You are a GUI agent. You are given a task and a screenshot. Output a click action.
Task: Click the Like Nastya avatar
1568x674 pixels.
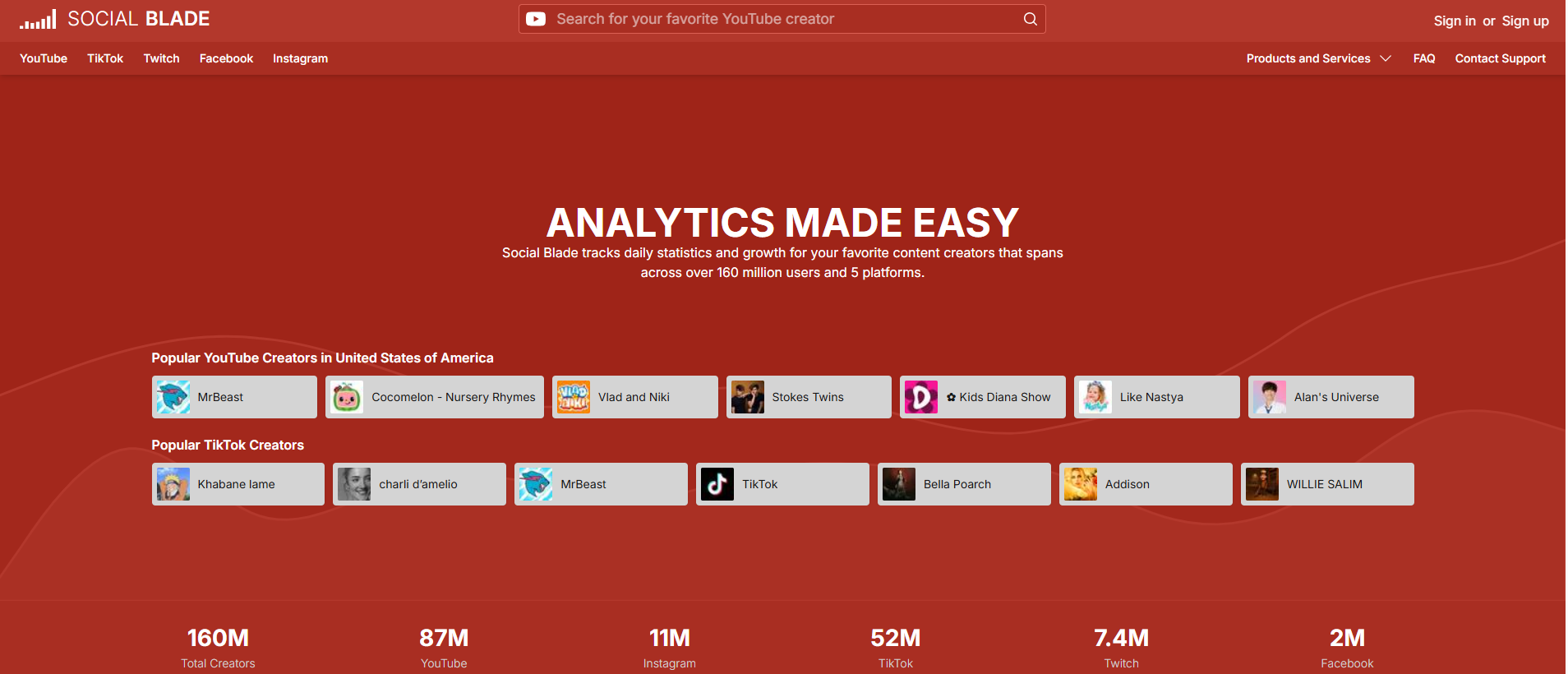tap(1095, 397)
